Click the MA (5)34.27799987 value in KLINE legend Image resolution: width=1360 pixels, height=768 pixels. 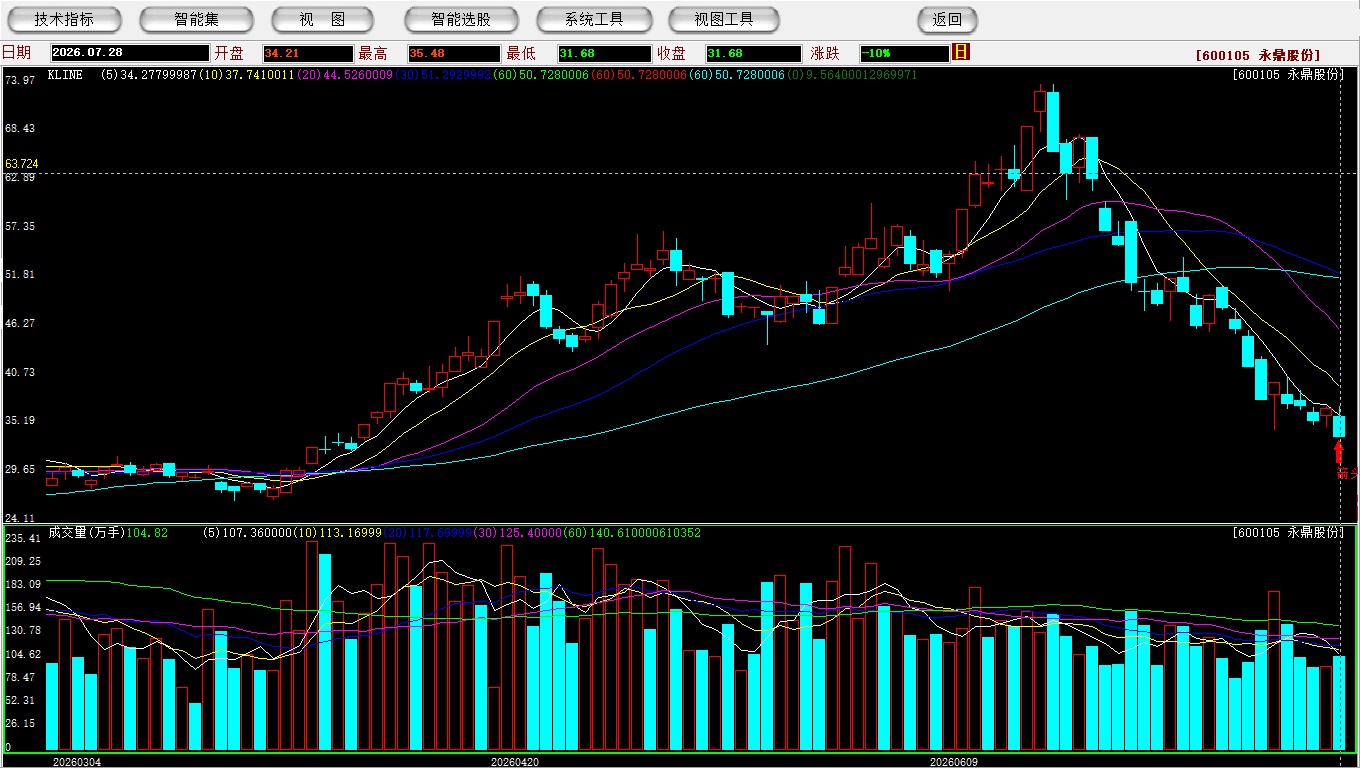(149, 75)
